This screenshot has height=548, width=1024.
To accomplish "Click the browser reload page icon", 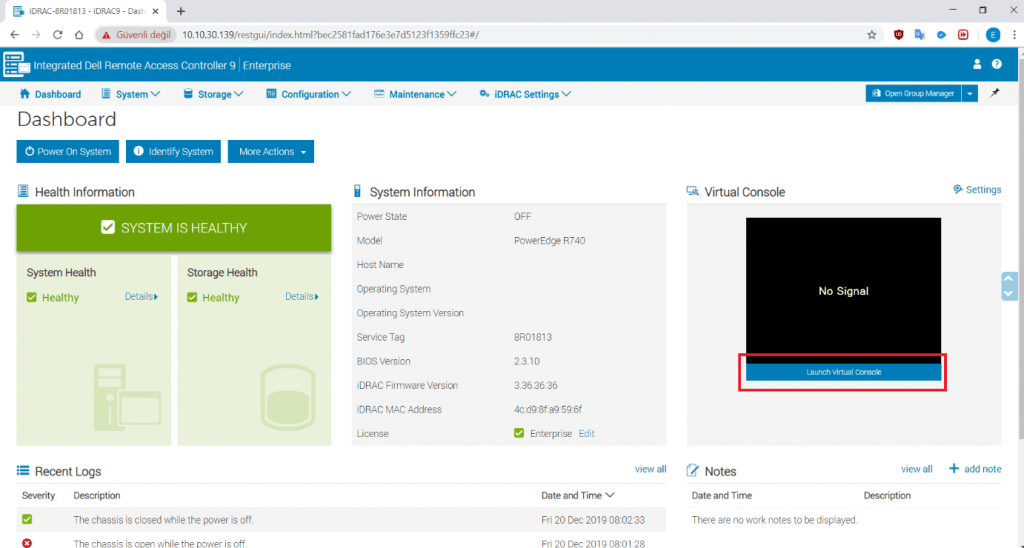I will coord(57,34).
